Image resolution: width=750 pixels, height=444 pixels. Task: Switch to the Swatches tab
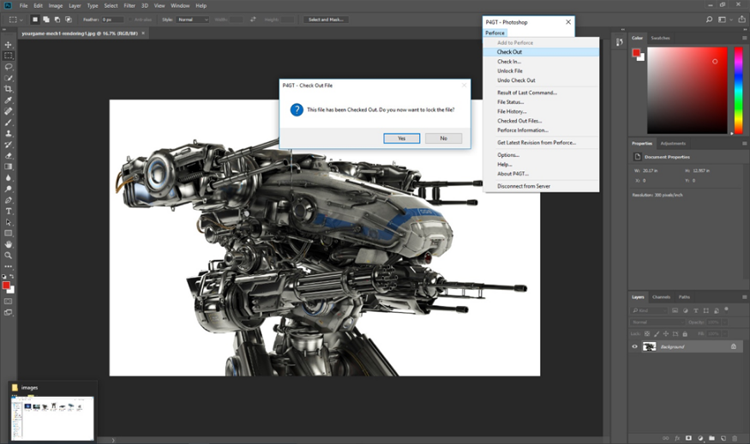click(x=660, y=38)
